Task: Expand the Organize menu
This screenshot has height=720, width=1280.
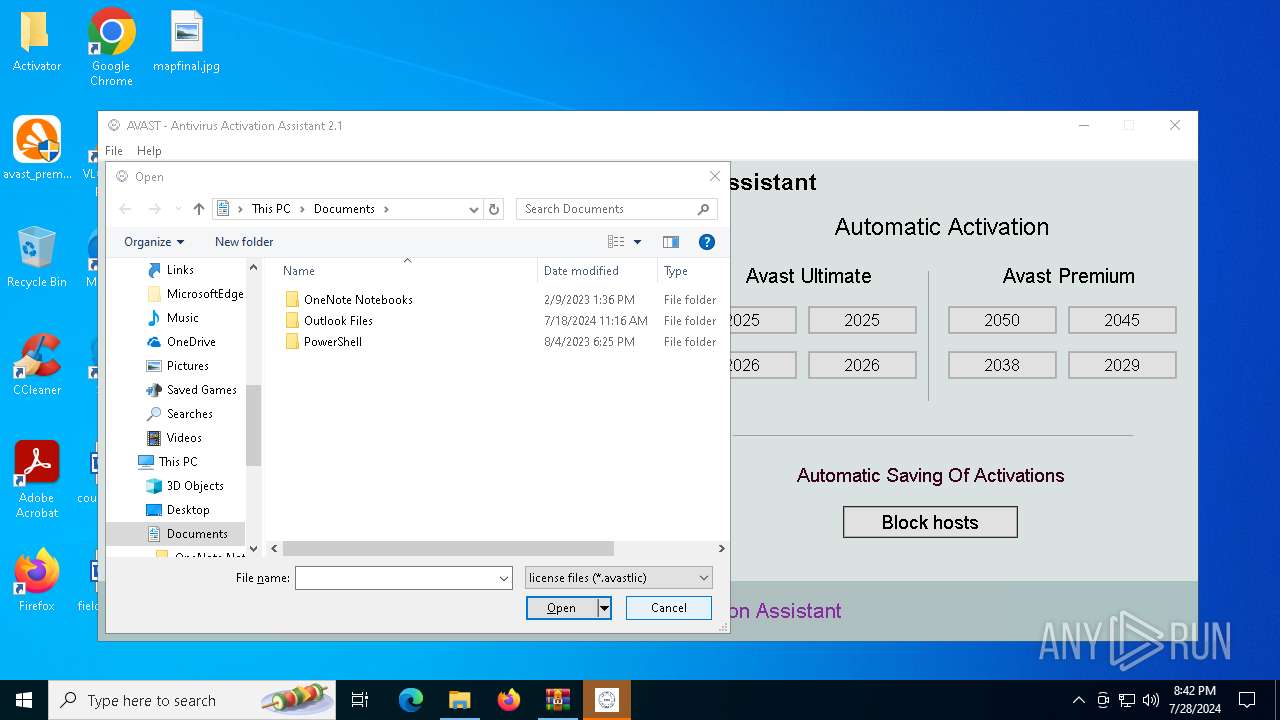Action: [154, 242]
